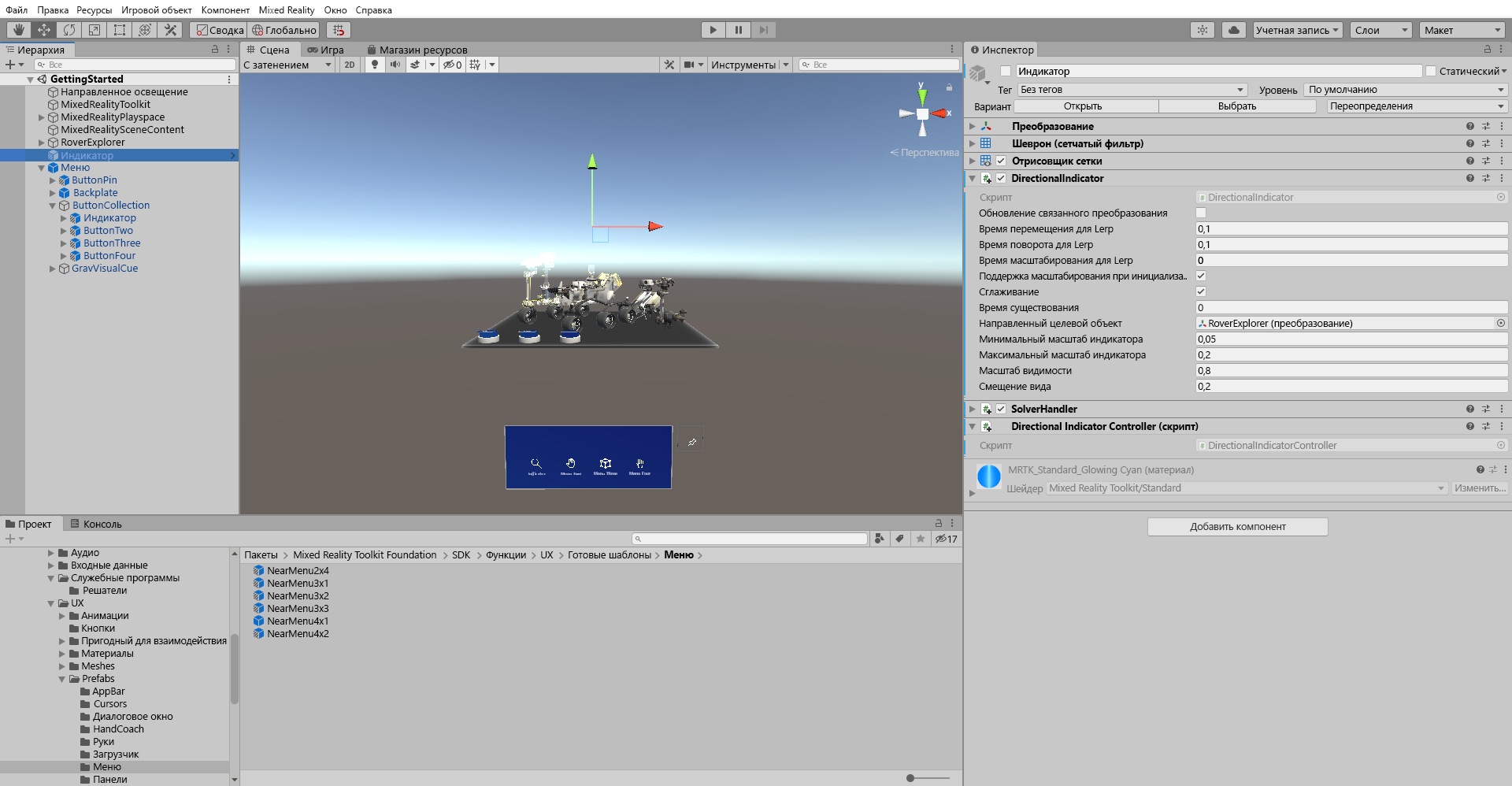Open the Component menu
This screenshot has height=786, width=1512.
pos(225,10)
